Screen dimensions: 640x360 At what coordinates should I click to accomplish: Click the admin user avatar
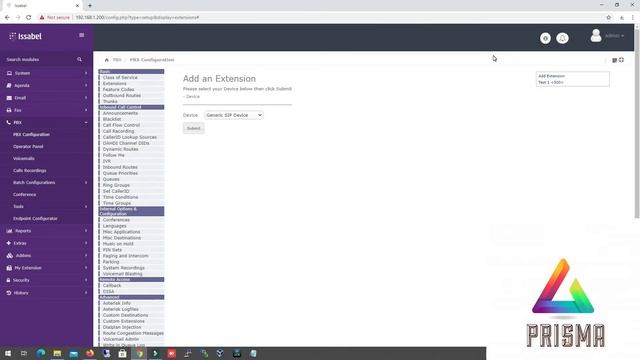(596, 36)
